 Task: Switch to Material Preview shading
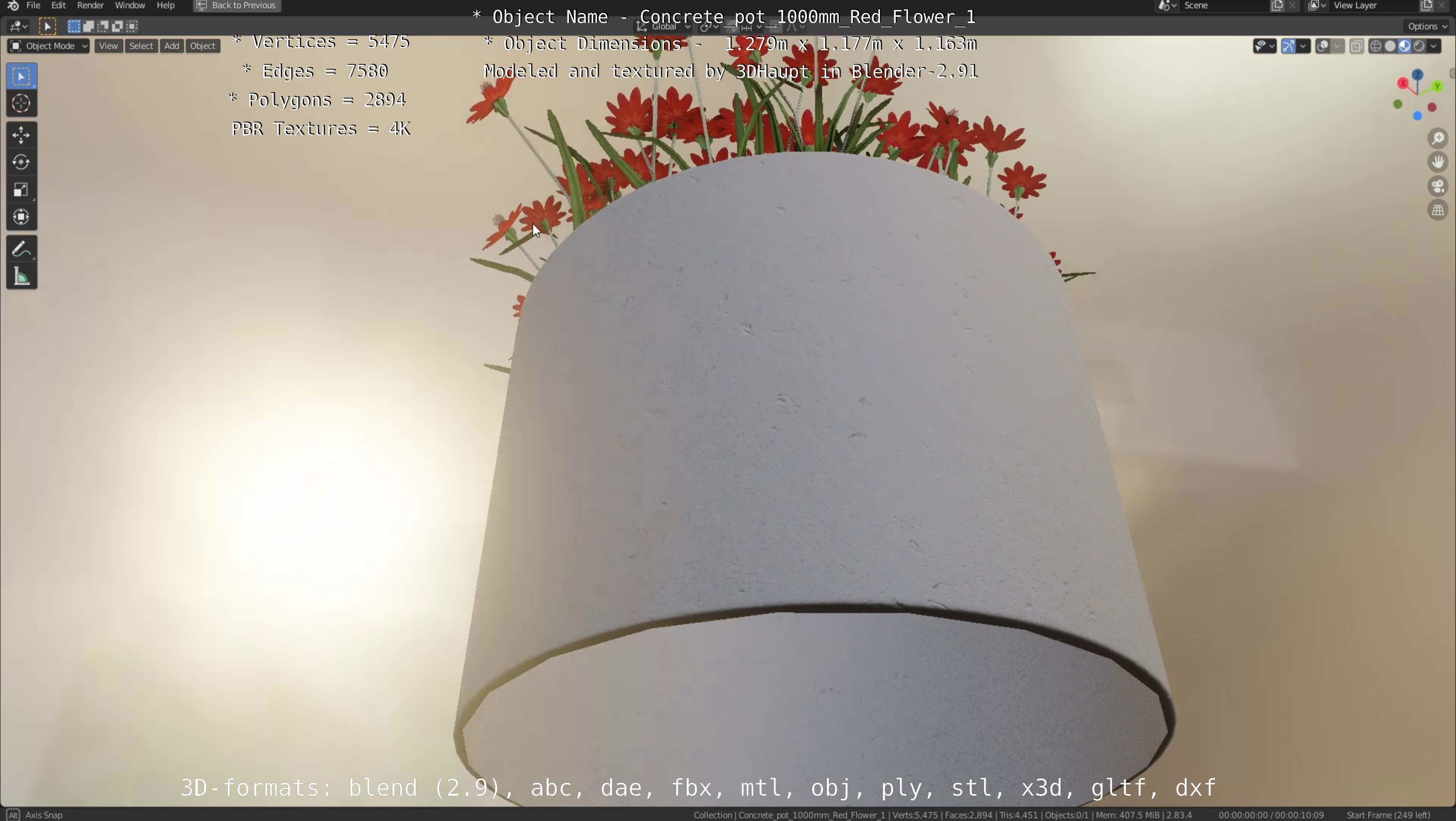[1405, 46]
